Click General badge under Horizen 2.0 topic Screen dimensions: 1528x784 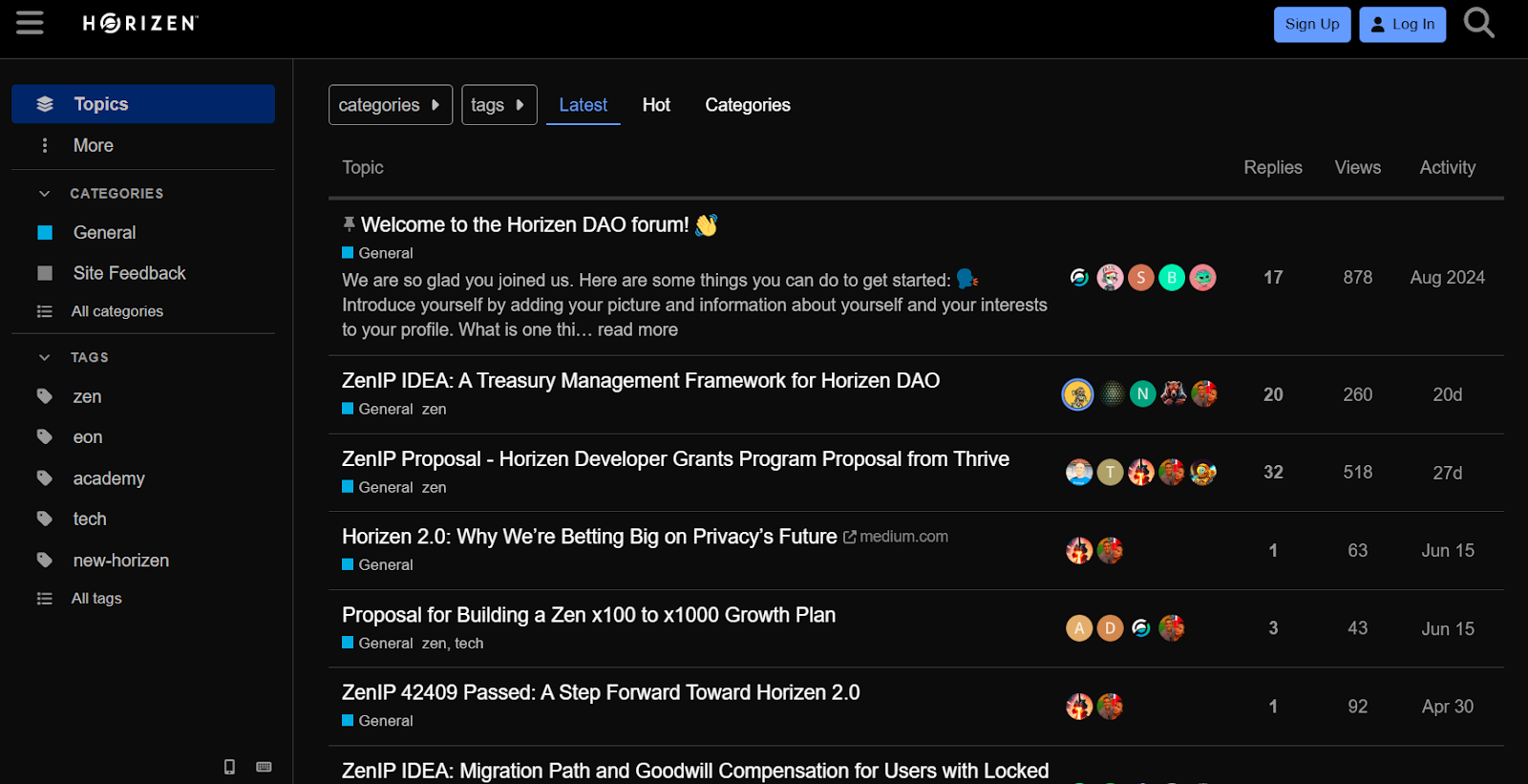(x=377, y=565)
